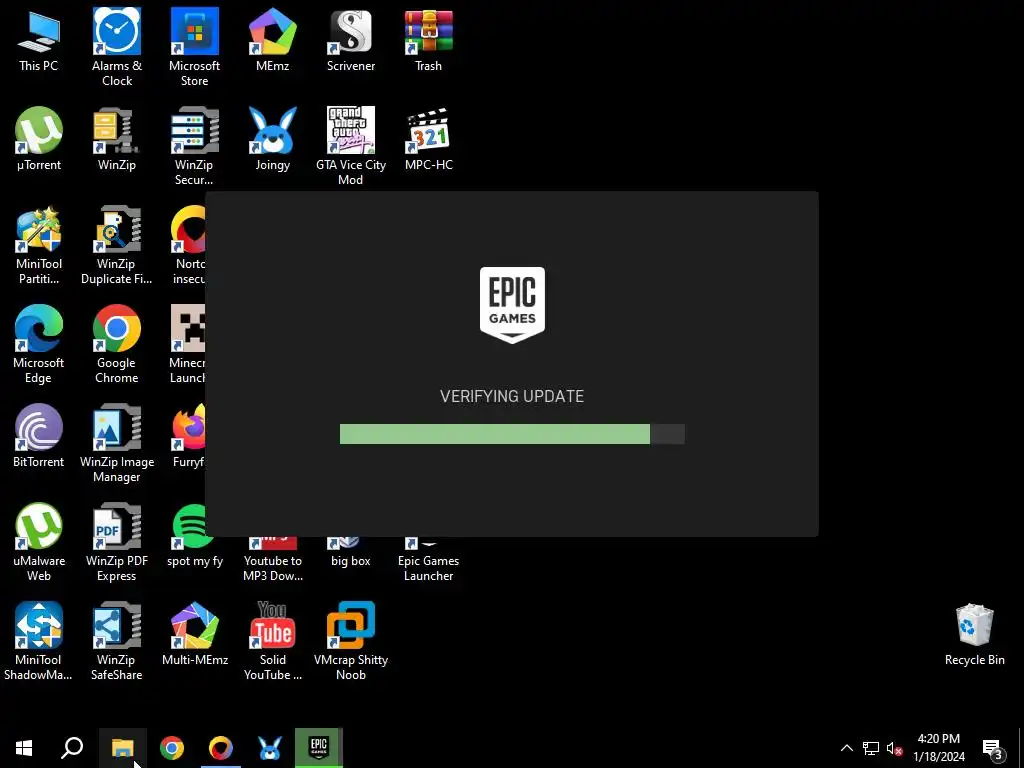
Task: Select BitTorrent desktop icon
Action: tap(39, 436)
